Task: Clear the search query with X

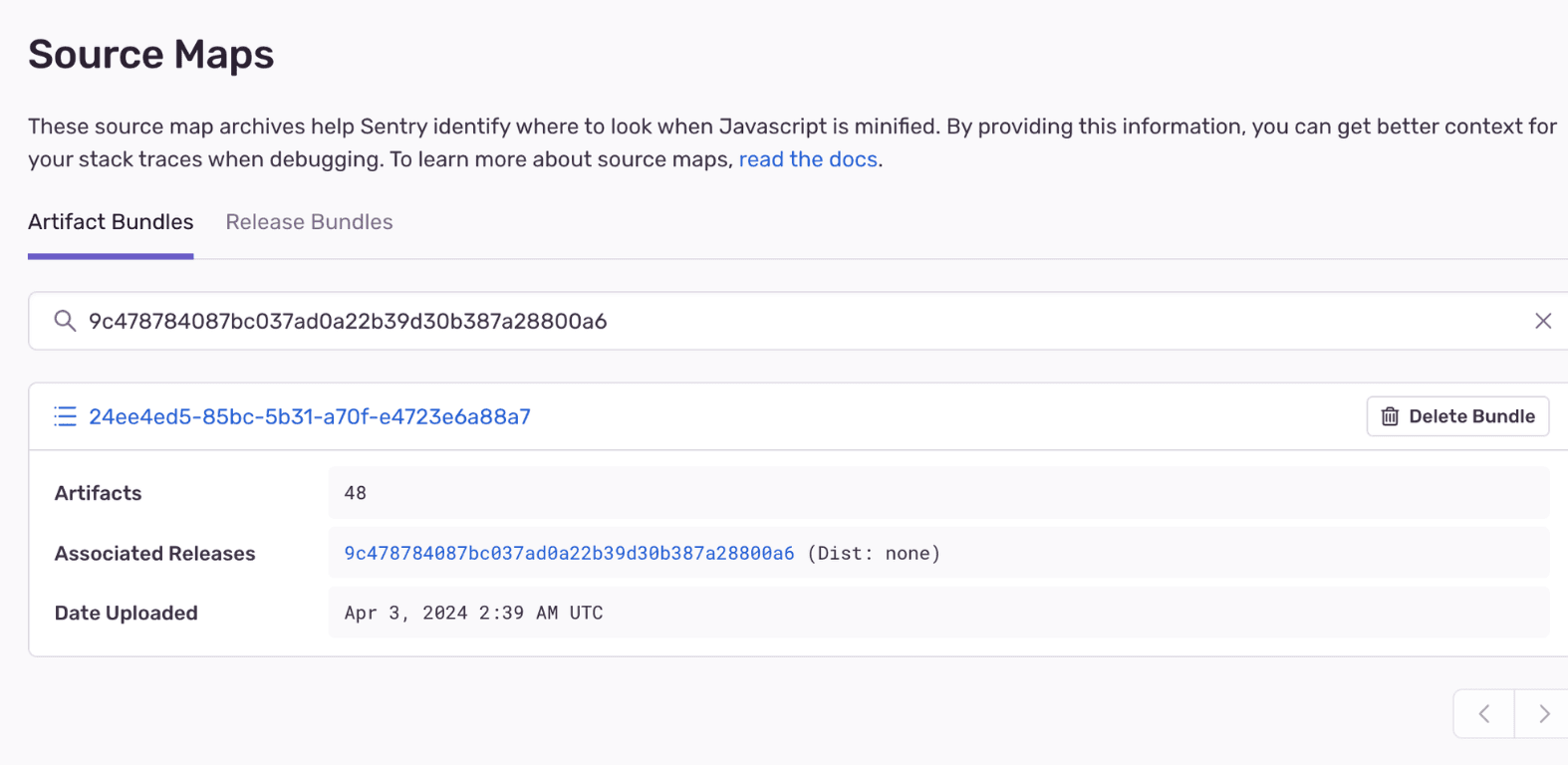Action: (x=1542, y=321)
